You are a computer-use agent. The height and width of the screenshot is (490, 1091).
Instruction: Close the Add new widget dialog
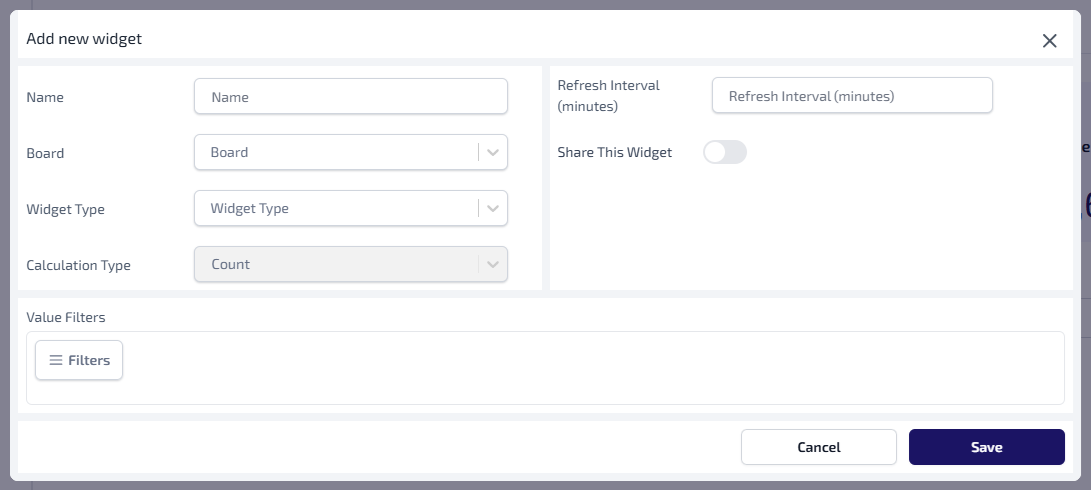(1049, 41)
